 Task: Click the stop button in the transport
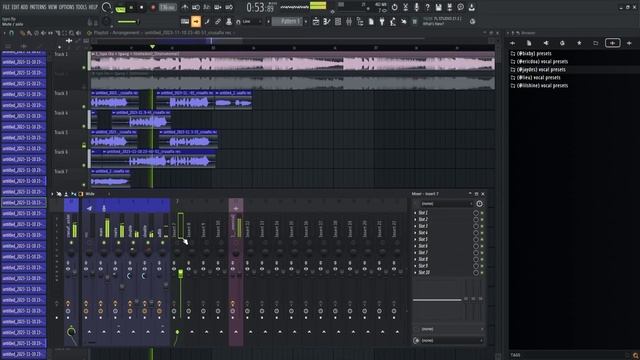(142, 7)
